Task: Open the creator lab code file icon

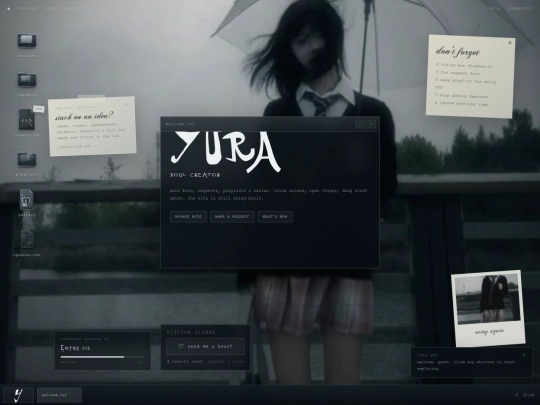Action: pyautogui.click(x=27, y=119)
